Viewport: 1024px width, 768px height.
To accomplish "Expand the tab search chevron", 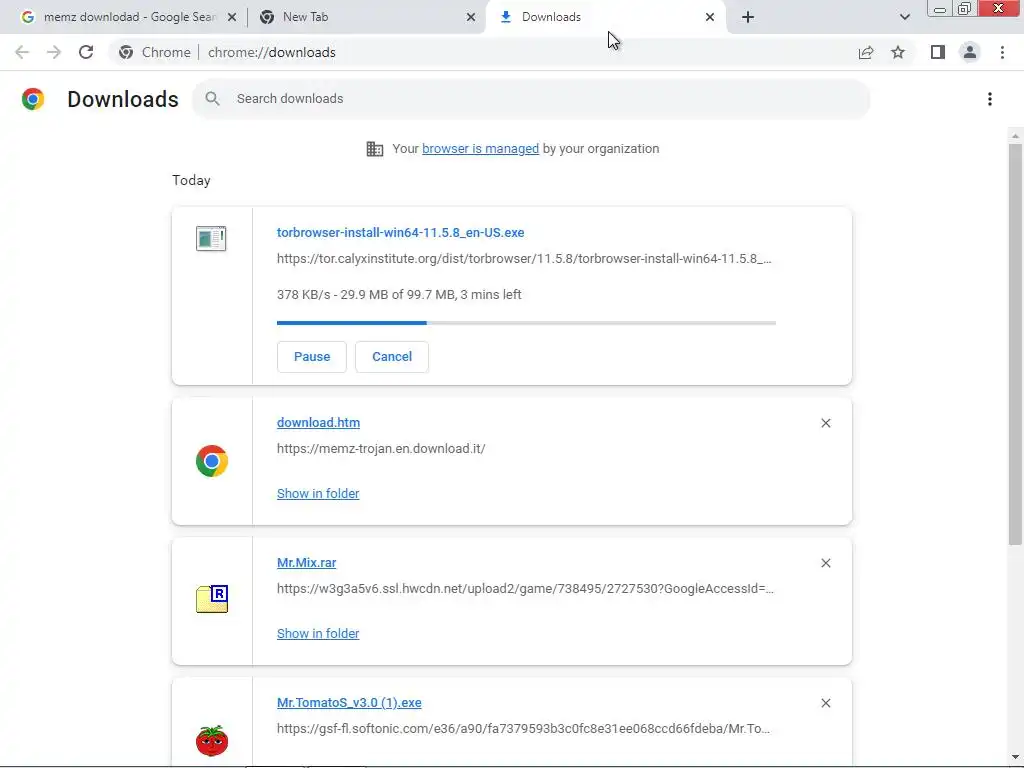I will [905, 17].
